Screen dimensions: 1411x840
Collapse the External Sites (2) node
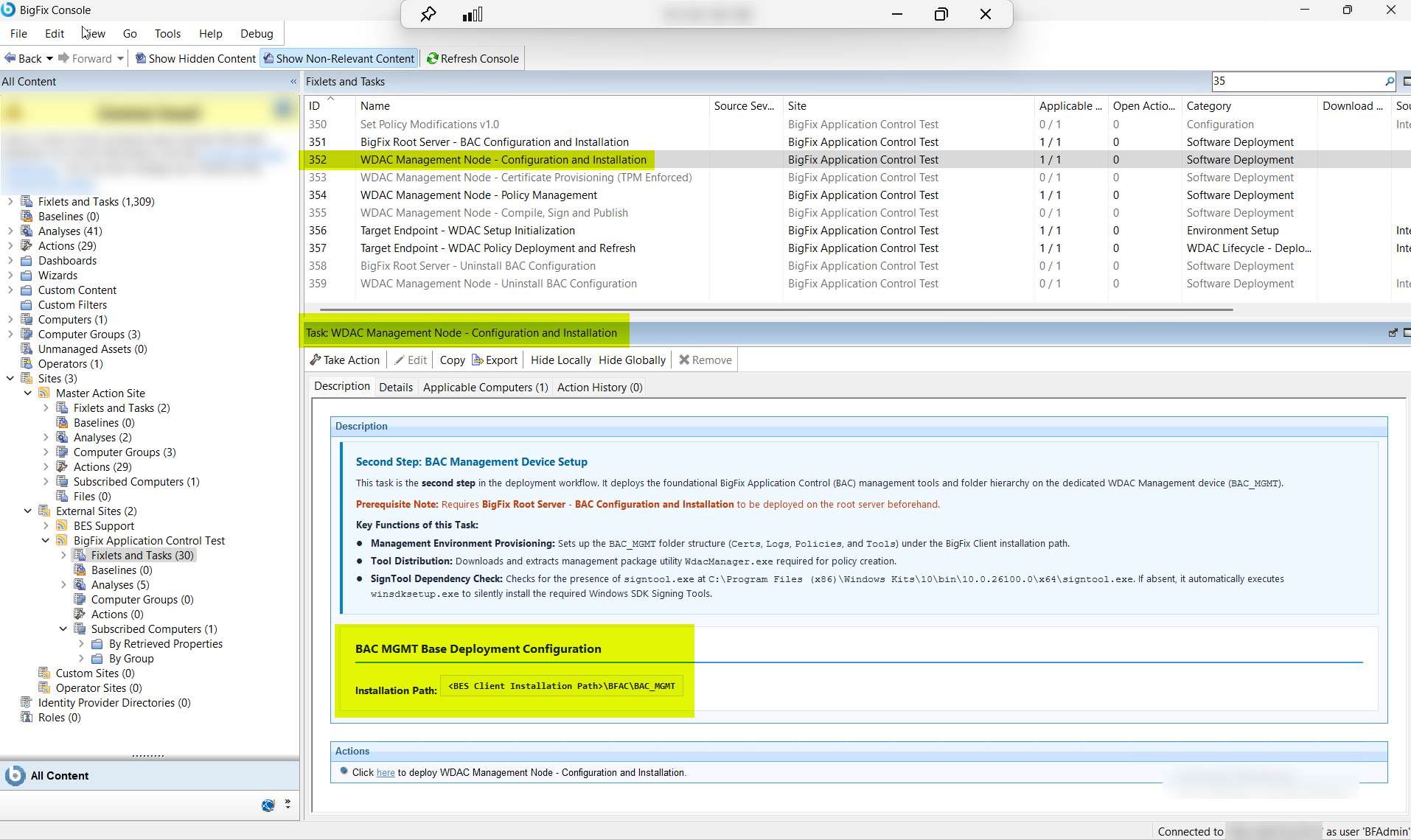click(28, 511)
